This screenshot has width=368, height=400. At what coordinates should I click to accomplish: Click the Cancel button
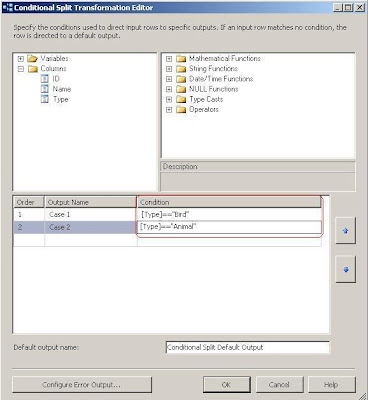pyautogui.click(x=279, y=385)
